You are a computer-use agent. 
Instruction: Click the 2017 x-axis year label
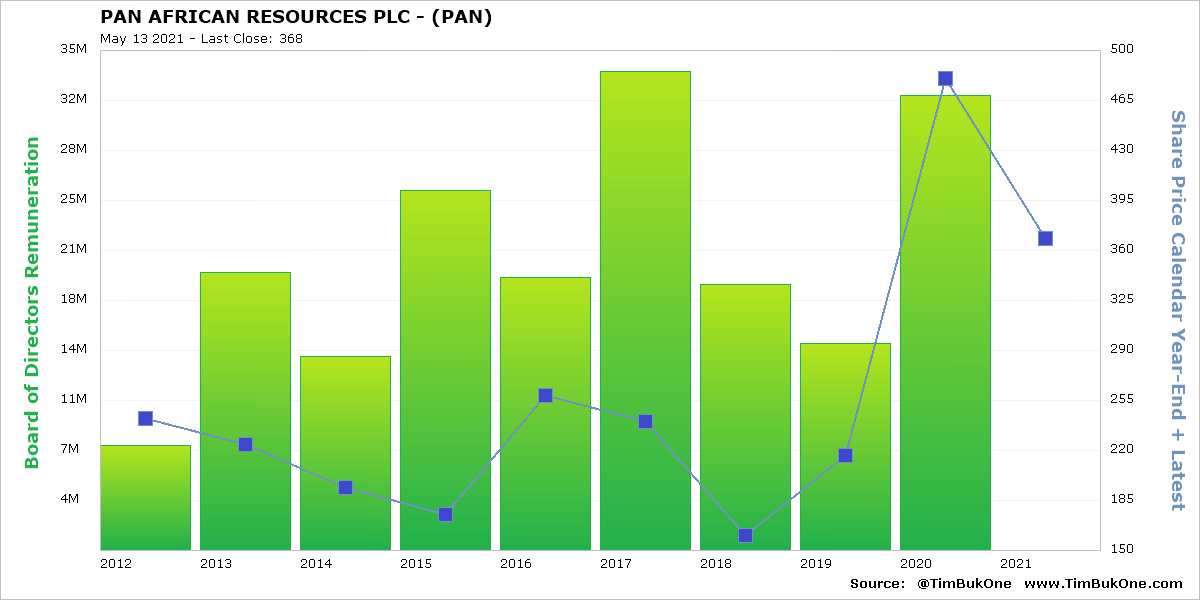616,564
